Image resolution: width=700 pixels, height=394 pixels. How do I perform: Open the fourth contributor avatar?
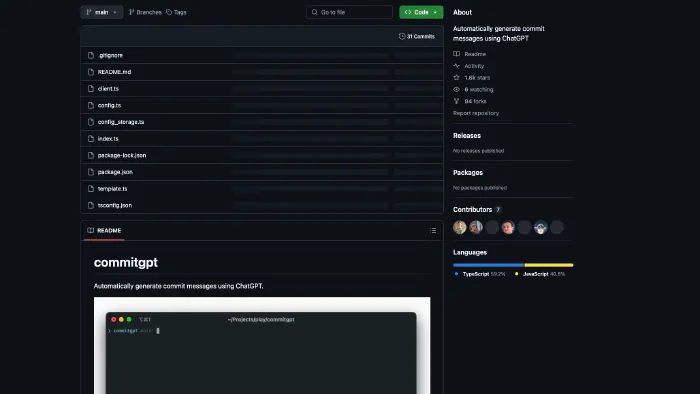click(508, 227)
